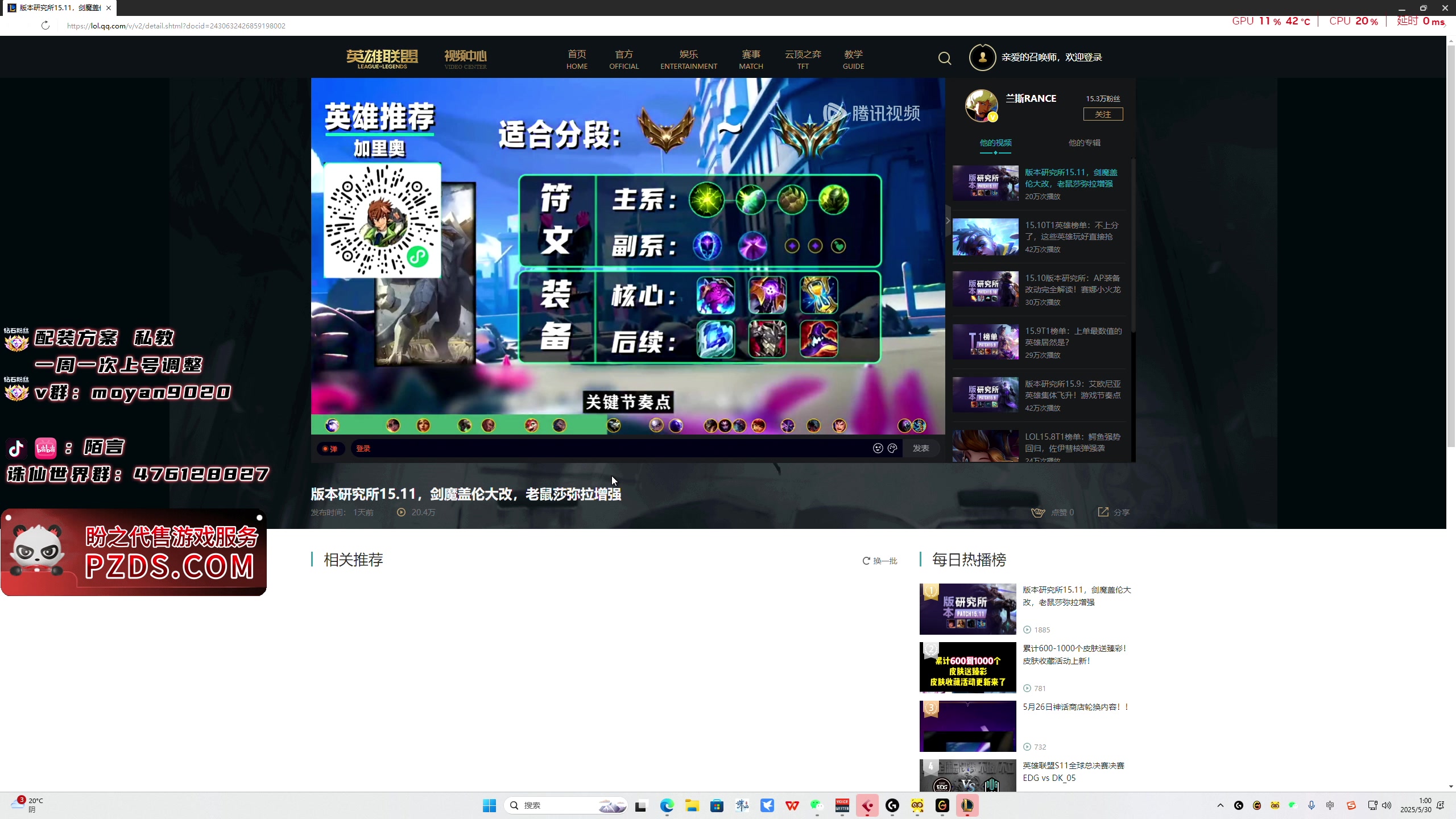Image resolution: width=1456 pixels, height=819 pixels.
Task: Click the 关注 follow button
Action: point(1103,114)
